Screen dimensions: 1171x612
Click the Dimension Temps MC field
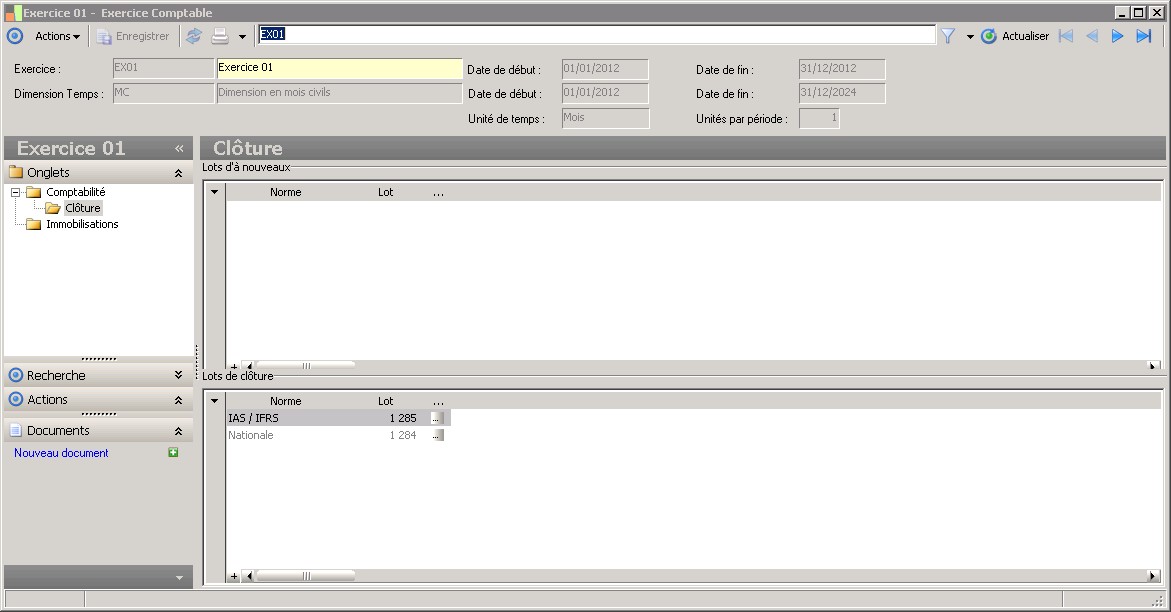[163, 93]
